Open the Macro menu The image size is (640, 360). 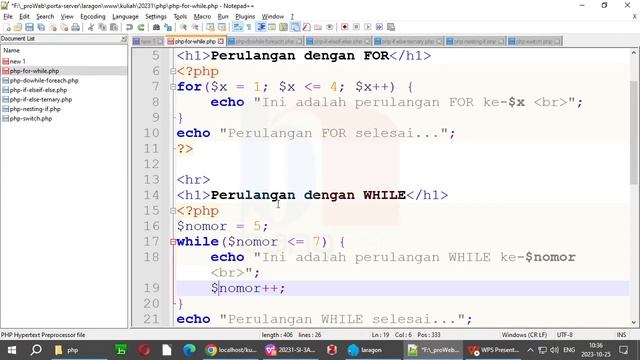click(202, 16)
